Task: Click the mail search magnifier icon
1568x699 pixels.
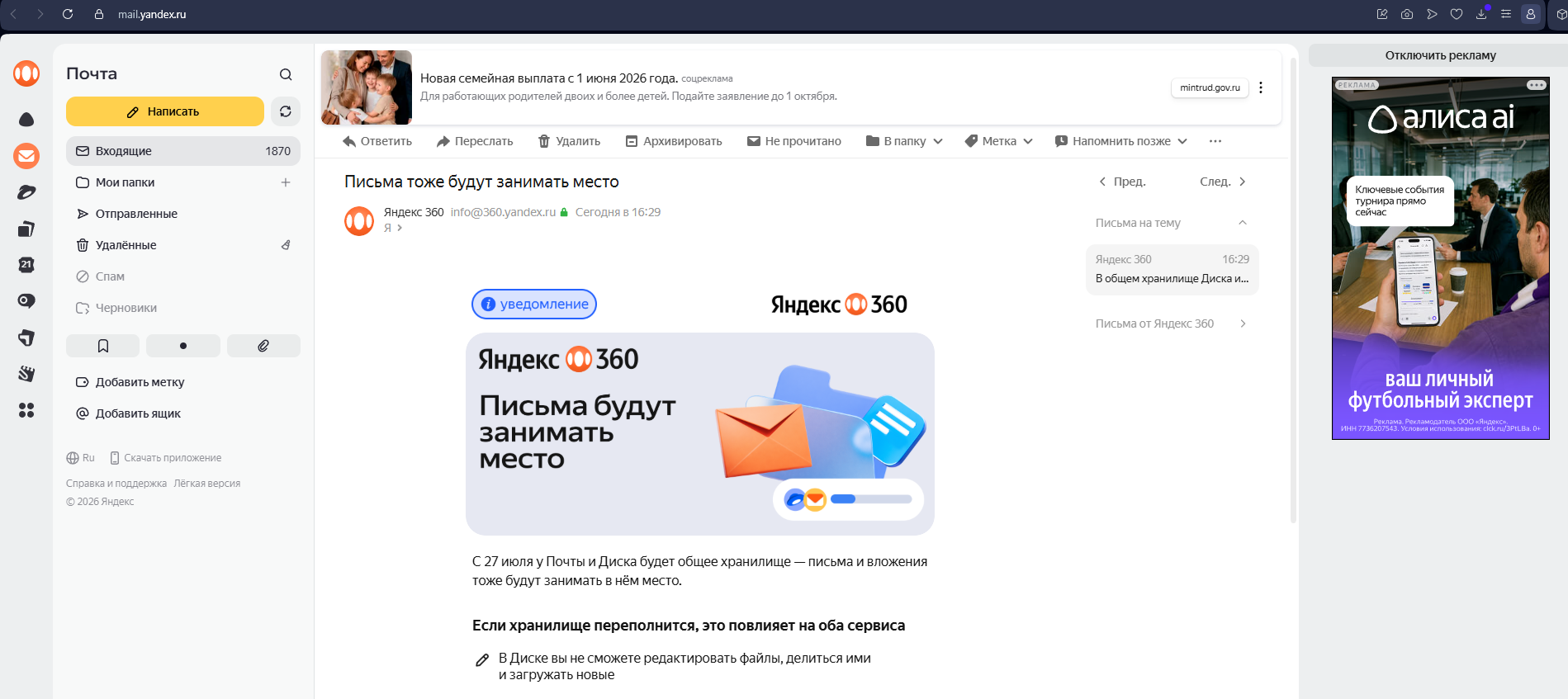Action: pyautogui.click(x=286, y=74)
